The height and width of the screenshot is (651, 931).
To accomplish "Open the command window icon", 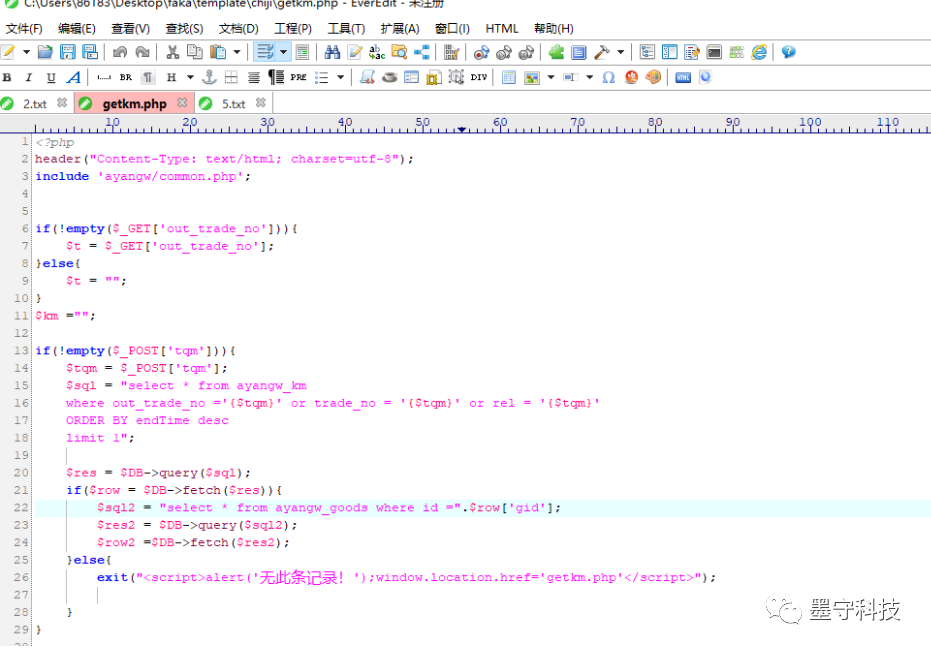I will click(714, 52).
